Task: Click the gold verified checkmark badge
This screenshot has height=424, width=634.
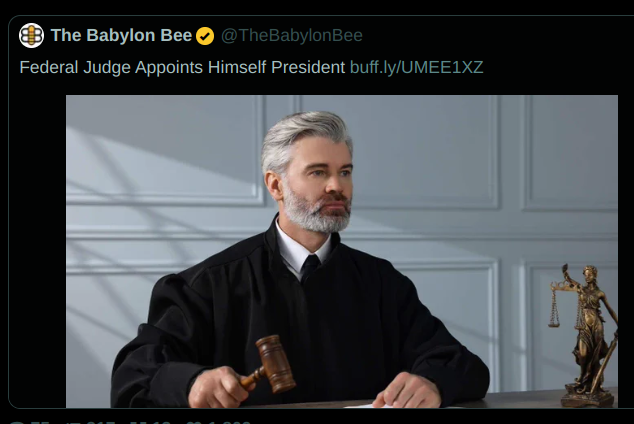Action: 205,36
